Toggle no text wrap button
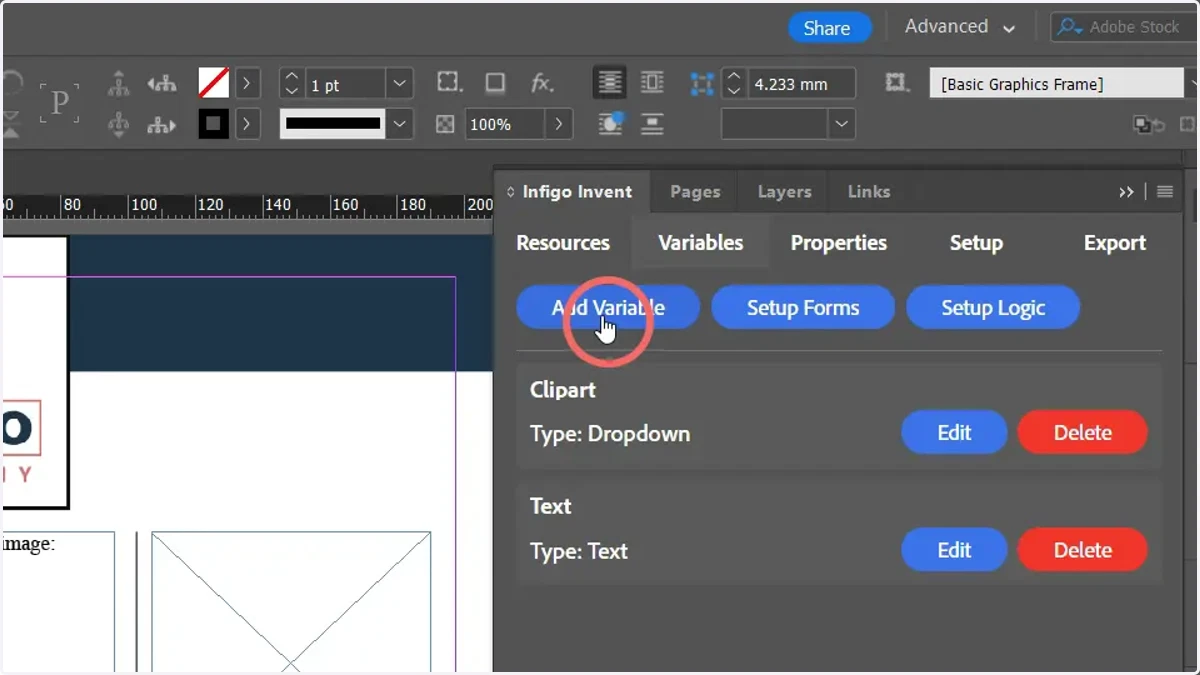Screen dimensions: 1200x675 (609, 83)
